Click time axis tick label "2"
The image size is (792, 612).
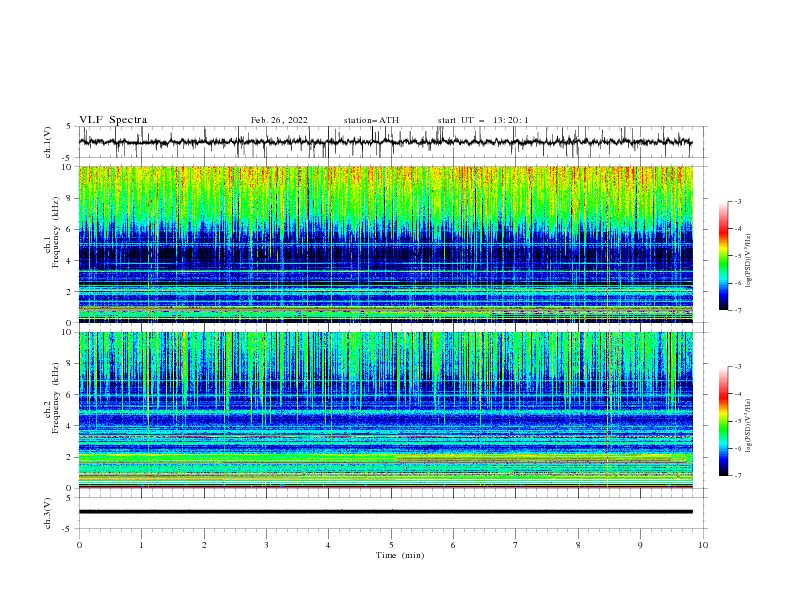(204, 545)
